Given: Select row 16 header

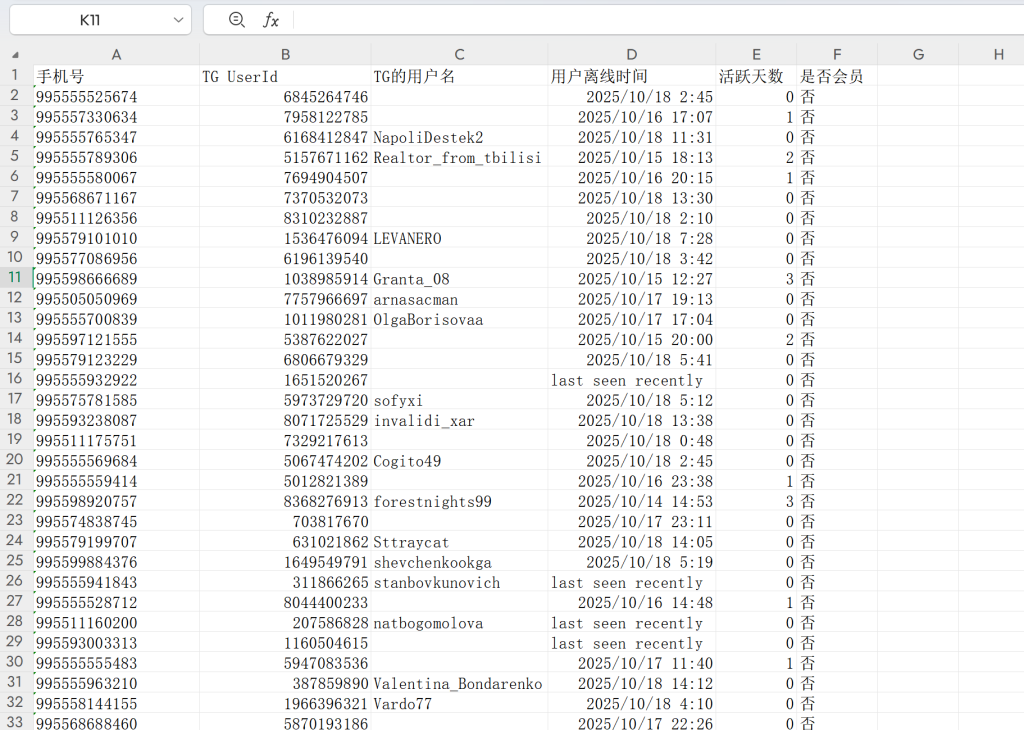Looking at the screenshot, I should tap(15, 379).
